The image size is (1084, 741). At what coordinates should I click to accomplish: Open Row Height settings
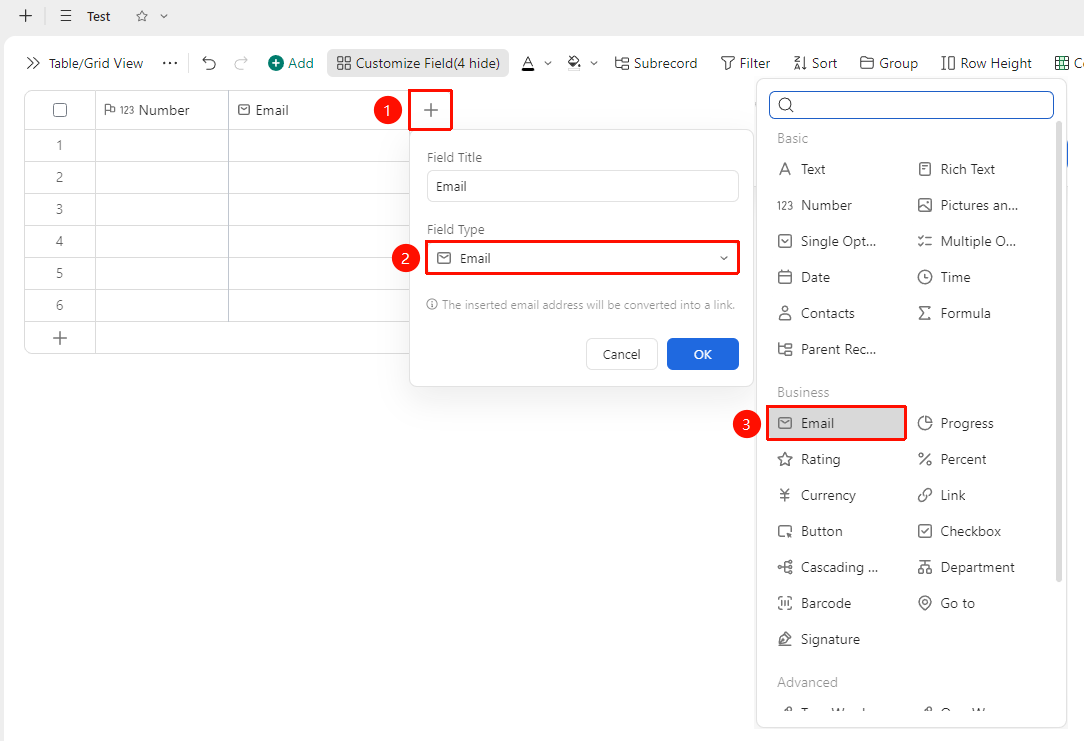pos(987,63)
